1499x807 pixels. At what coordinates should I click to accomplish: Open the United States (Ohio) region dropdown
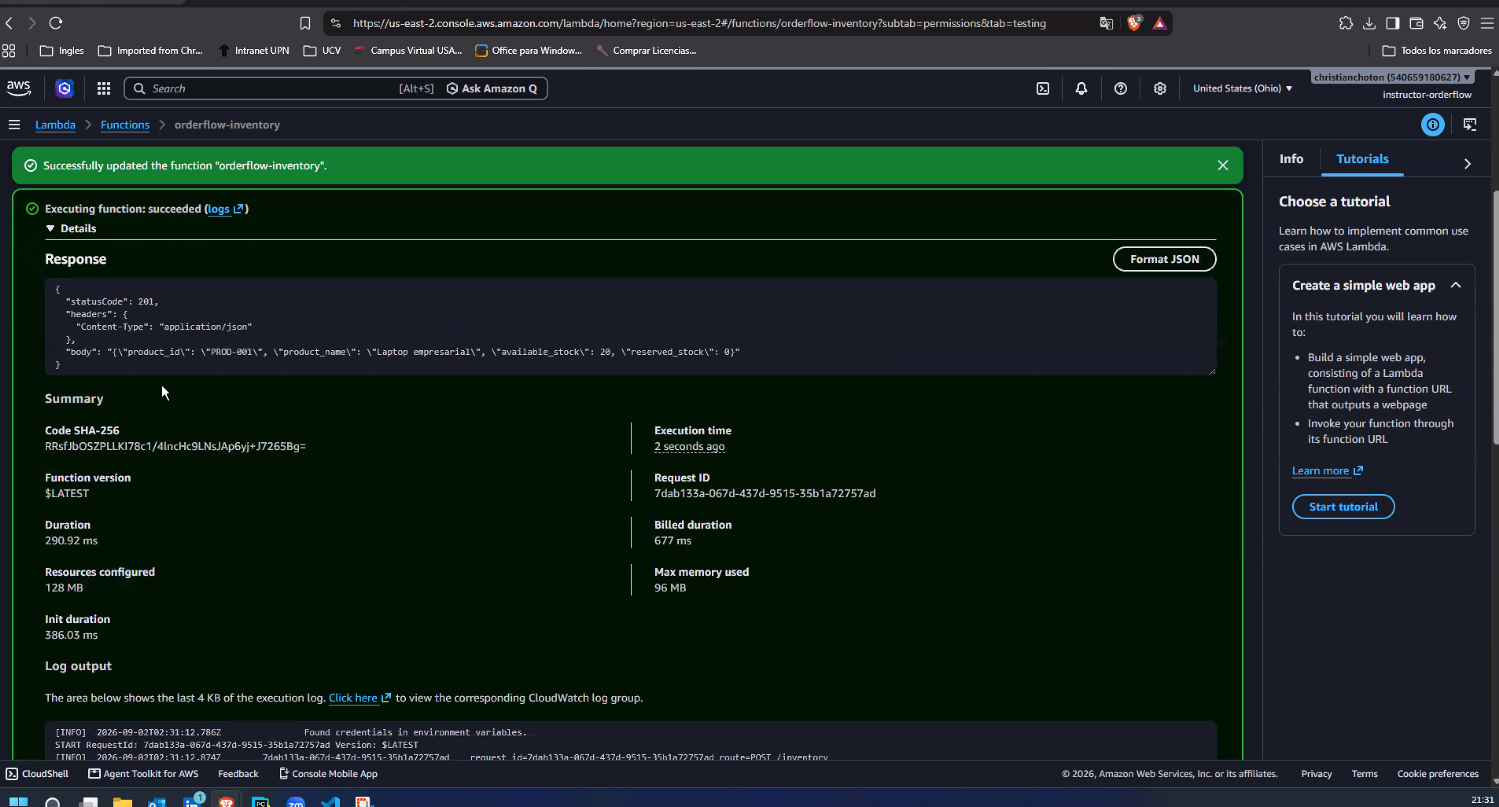[x=1242, y=89]
